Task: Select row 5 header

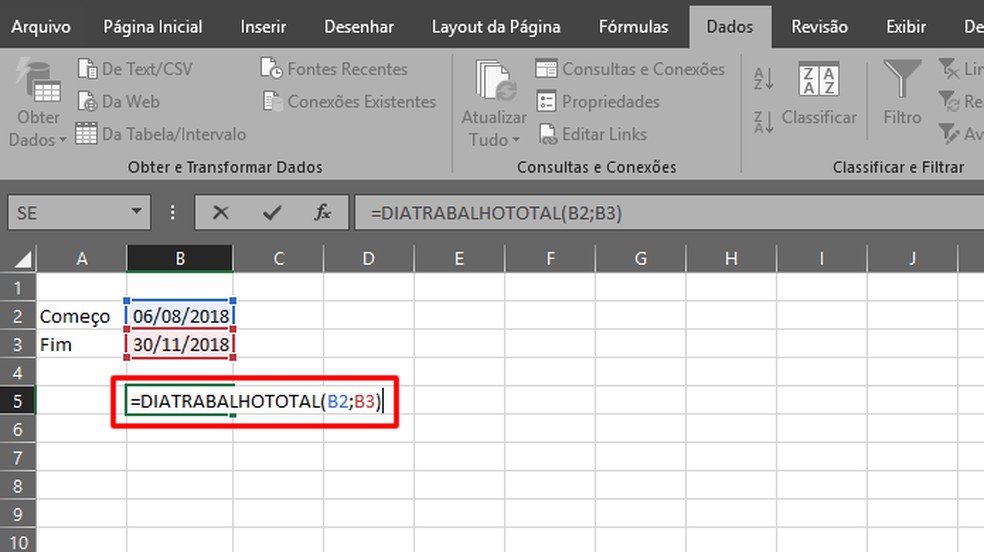Action: click(x=18, y=401)
